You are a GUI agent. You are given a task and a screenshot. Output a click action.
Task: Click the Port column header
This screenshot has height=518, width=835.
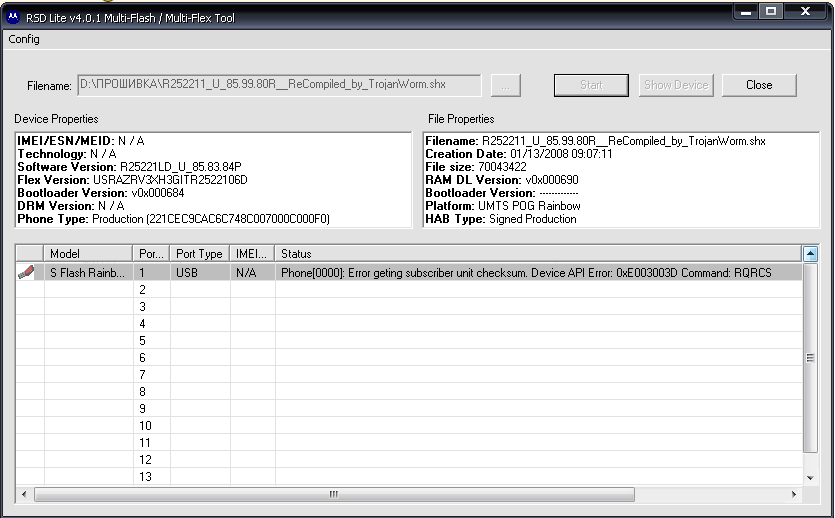(x=151, y=253)
